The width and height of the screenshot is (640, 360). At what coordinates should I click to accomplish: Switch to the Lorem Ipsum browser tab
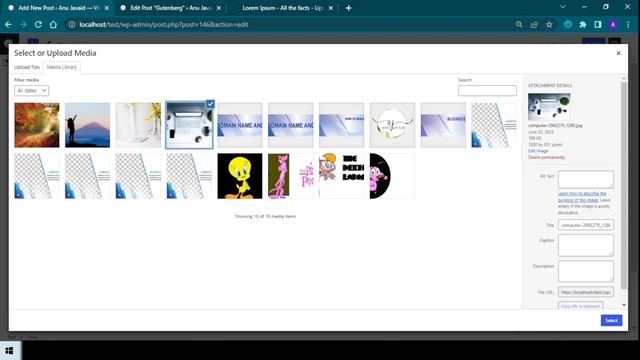[282, 8]
